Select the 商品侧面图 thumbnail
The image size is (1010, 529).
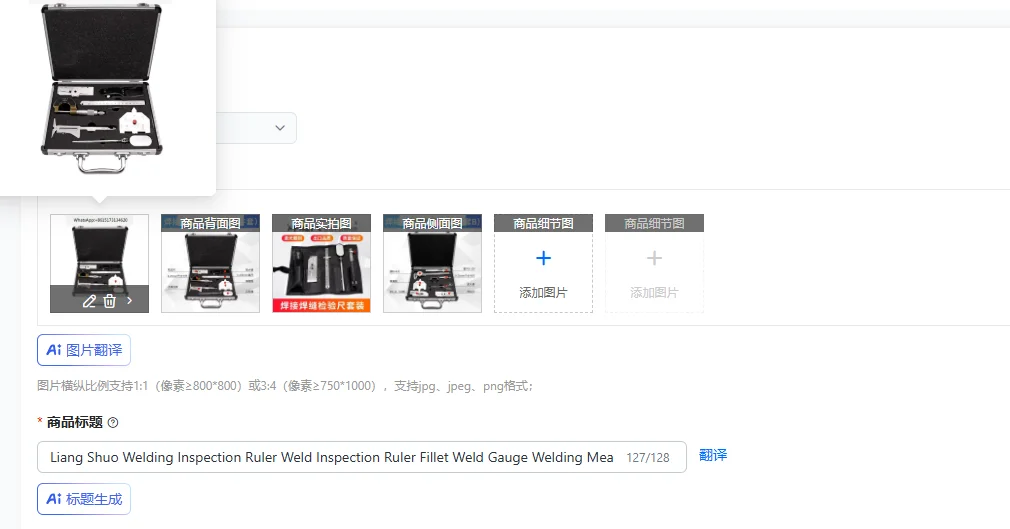coord(432,264)
